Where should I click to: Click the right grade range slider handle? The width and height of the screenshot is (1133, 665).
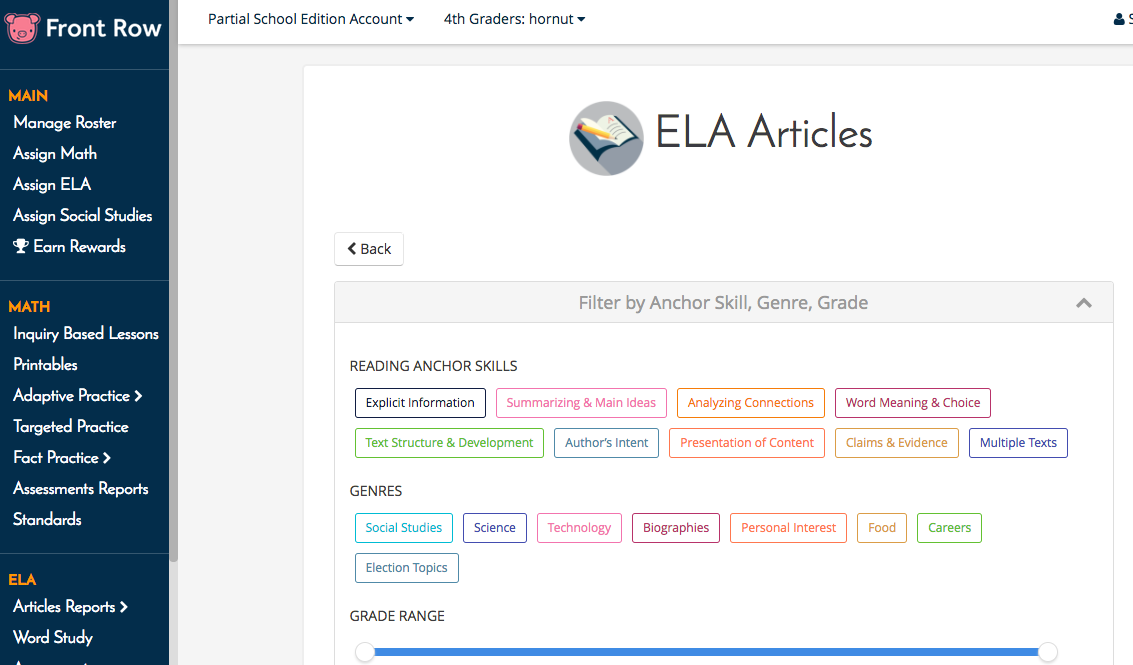tap(1048, 652)
